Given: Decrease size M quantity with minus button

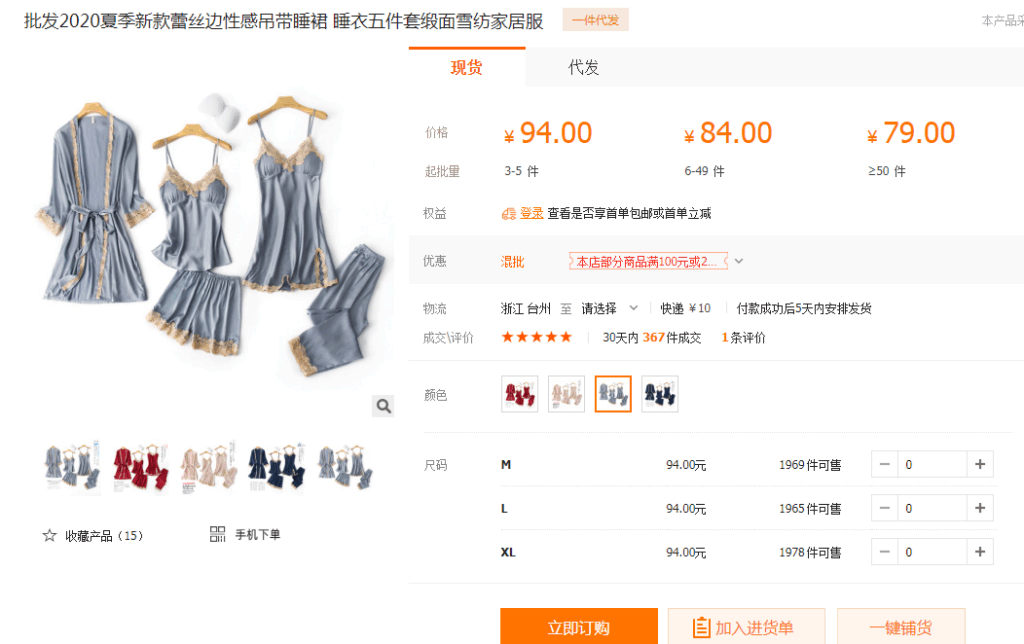Looking at the screenshot, I should click(x=885, y=464).
